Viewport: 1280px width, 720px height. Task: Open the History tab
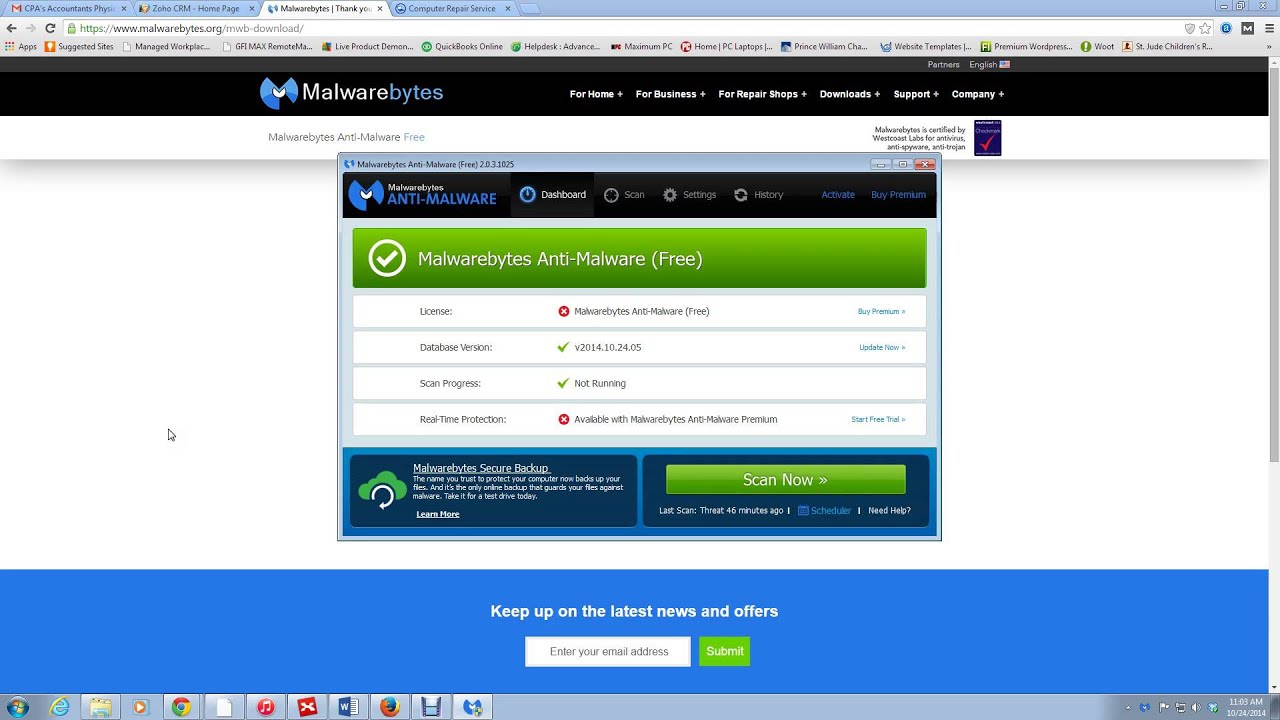[x=758, y=195]
